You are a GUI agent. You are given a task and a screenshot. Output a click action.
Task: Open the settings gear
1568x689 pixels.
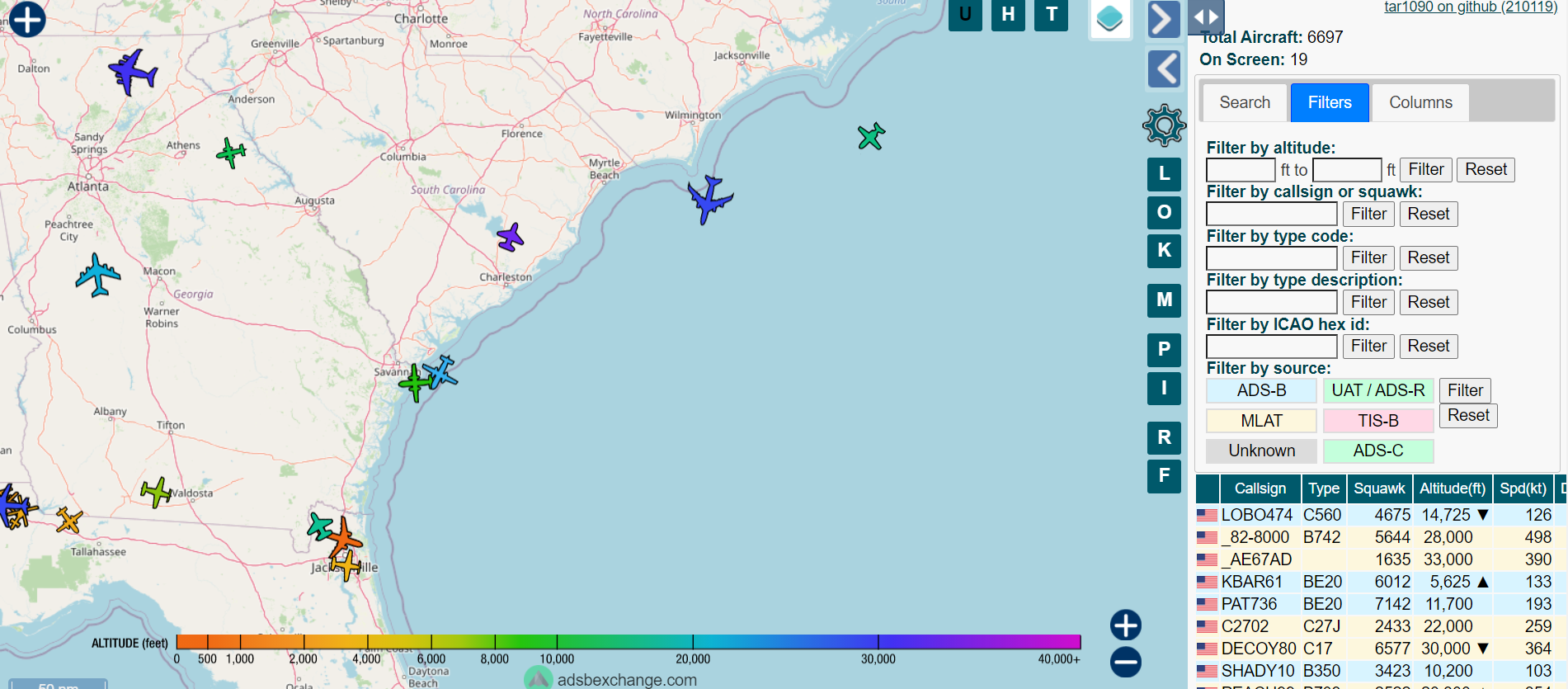pos(1164,125)
